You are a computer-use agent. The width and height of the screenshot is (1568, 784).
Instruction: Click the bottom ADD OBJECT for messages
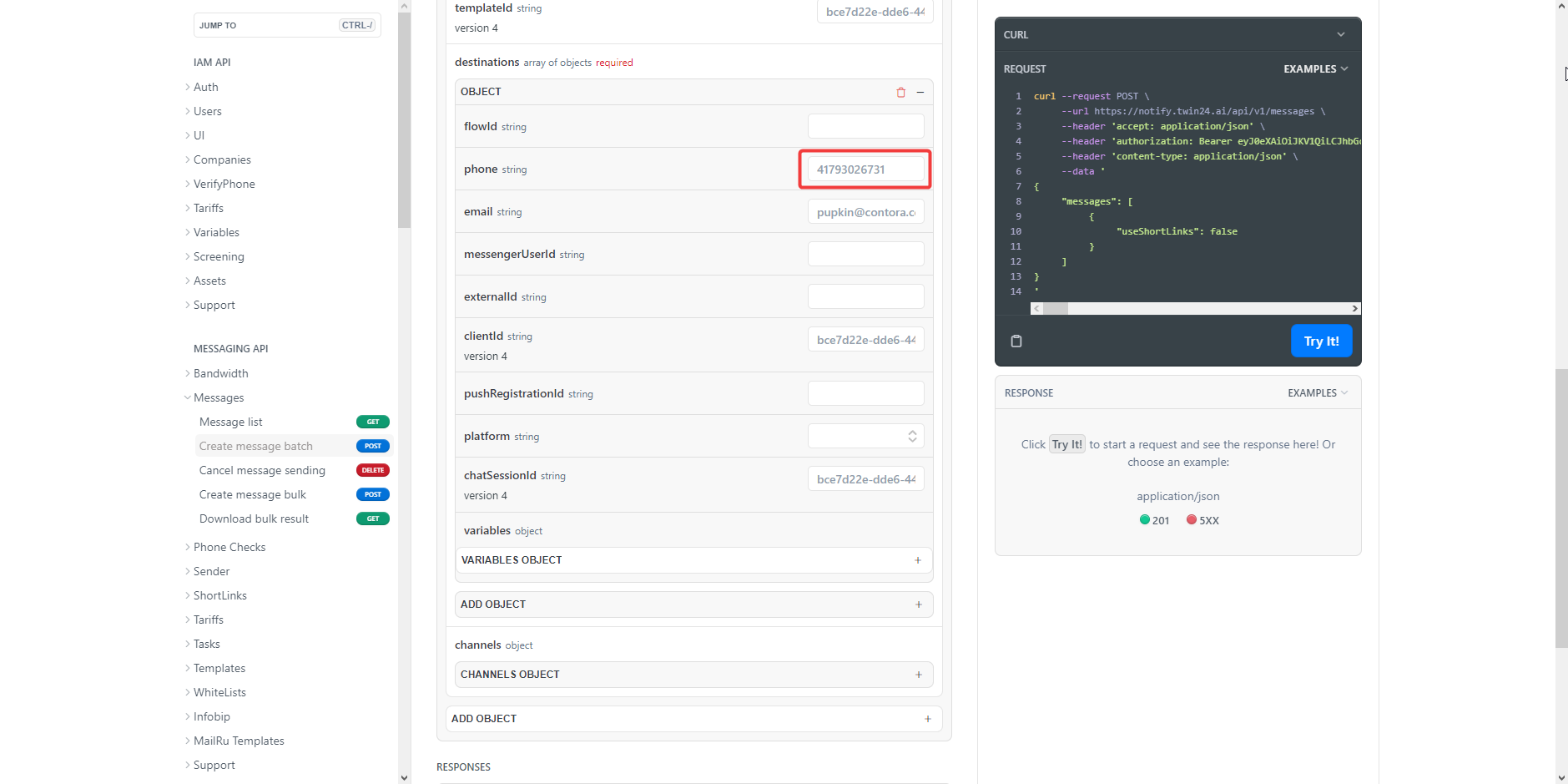click(x=693, y=719)
